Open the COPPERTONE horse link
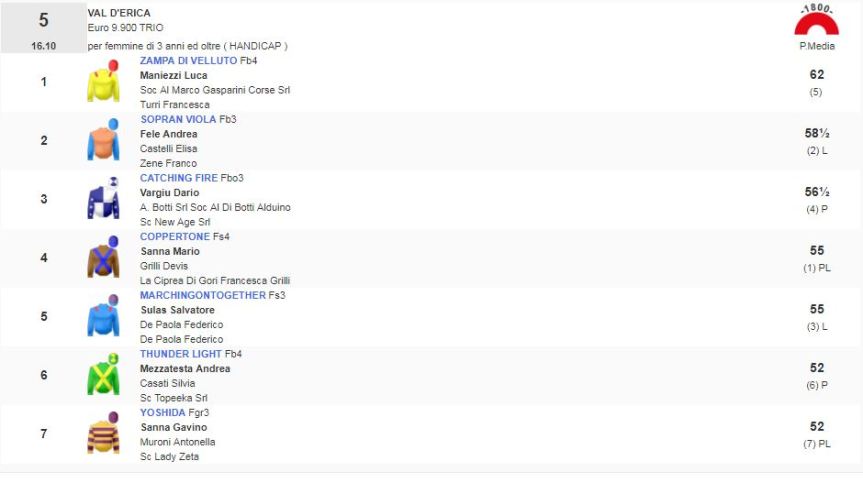 175,237
